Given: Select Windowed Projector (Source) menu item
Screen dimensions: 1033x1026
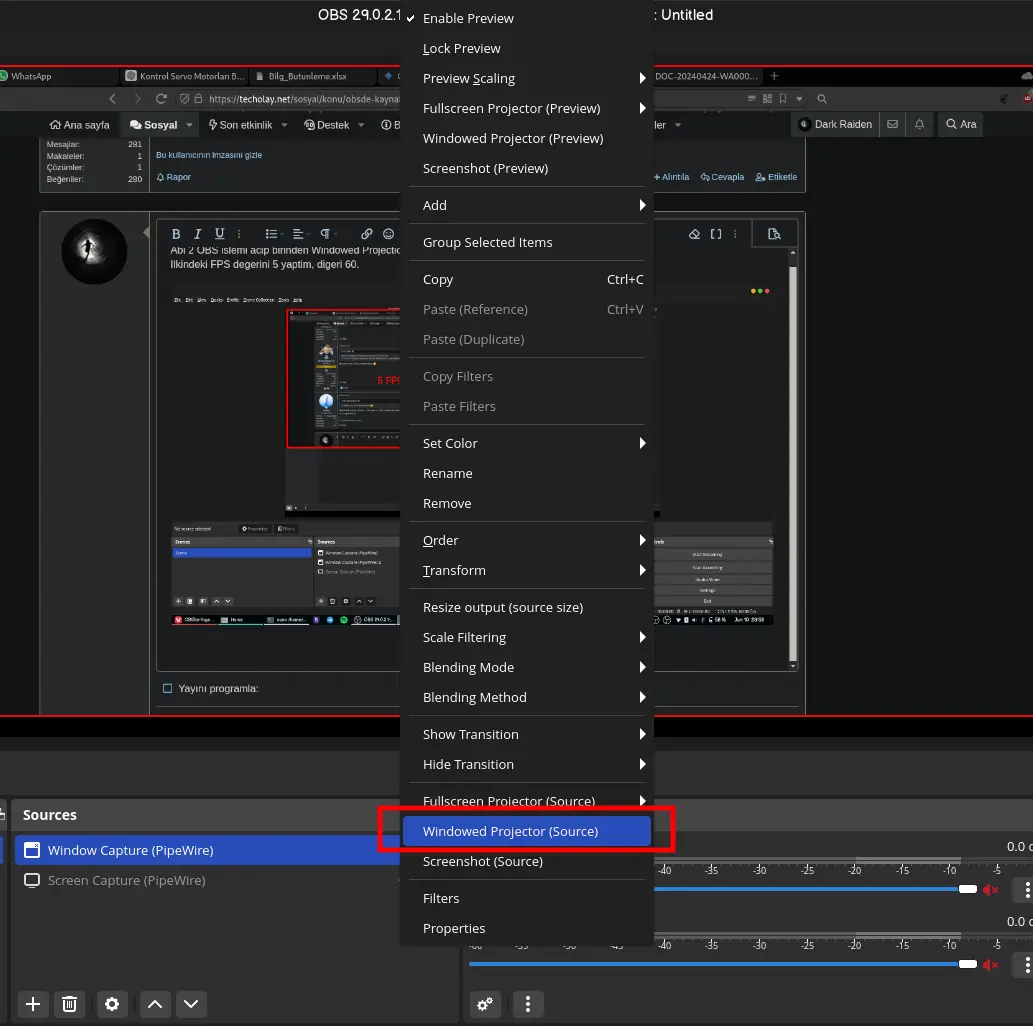Looking at the screenshot, I should coord(526,832).
